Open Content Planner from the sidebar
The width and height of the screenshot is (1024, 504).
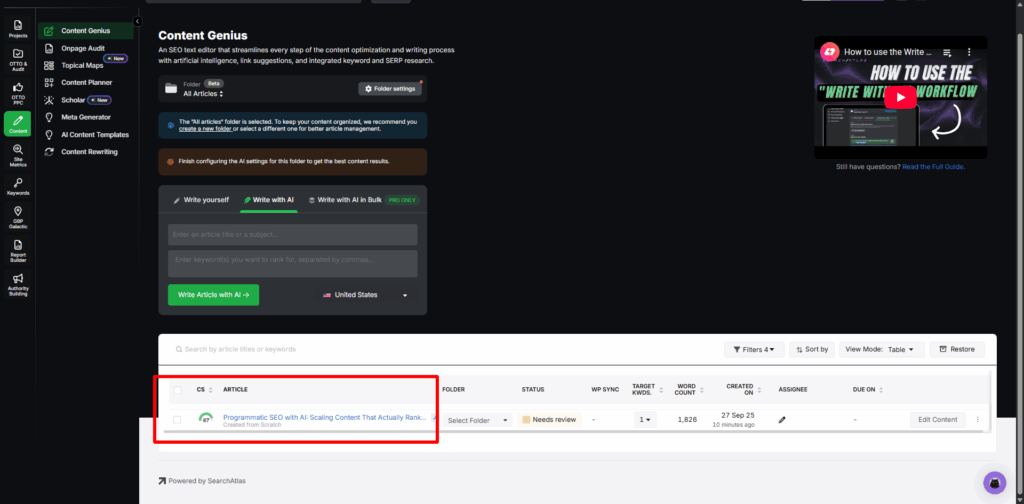point(86,82)
